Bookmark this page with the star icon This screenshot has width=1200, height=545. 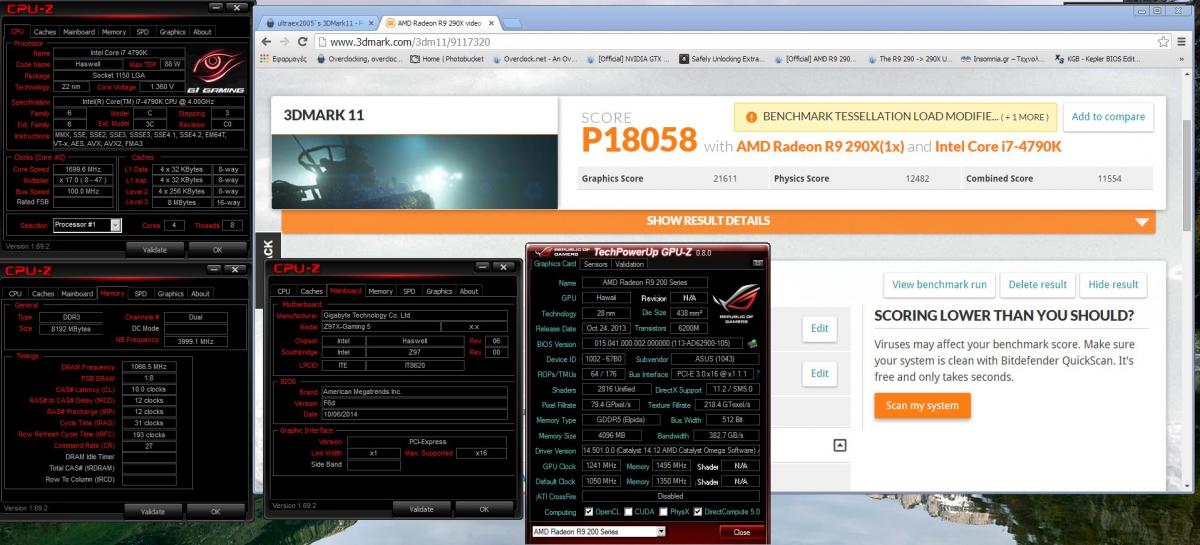(x=1164, y=41)
